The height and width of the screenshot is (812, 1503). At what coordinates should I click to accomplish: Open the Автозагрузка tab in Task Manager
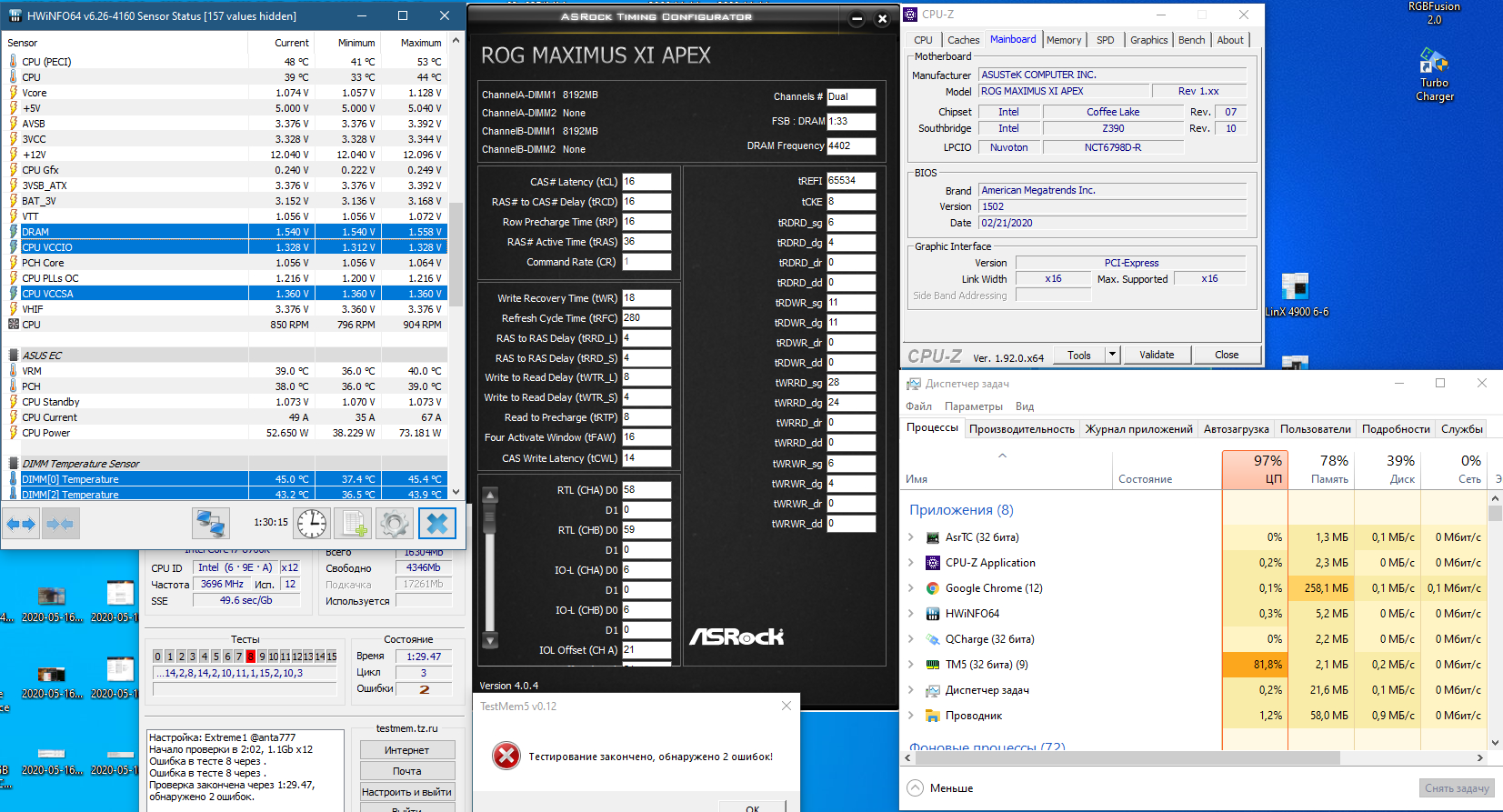1236,429
